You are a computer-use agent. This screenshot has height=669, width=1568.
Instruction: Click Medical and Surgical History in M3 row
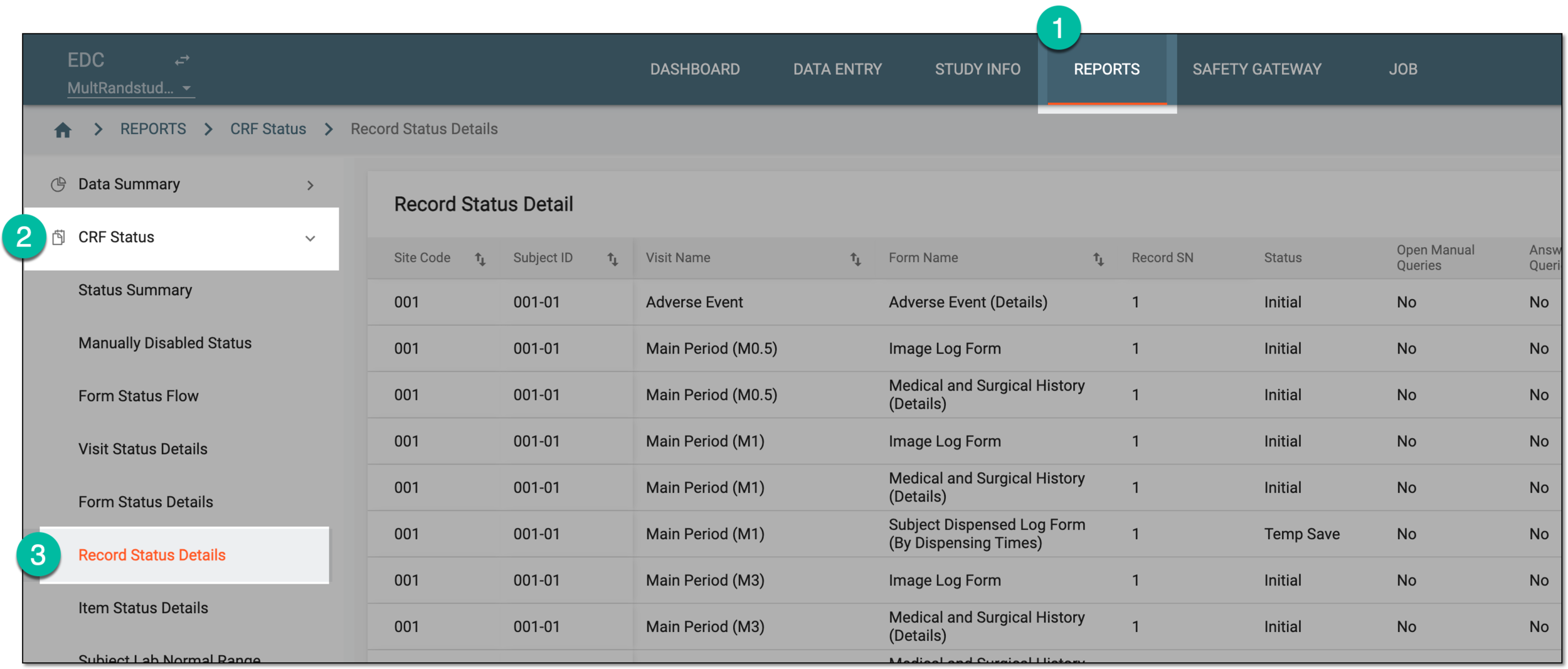tap(987, 627)
